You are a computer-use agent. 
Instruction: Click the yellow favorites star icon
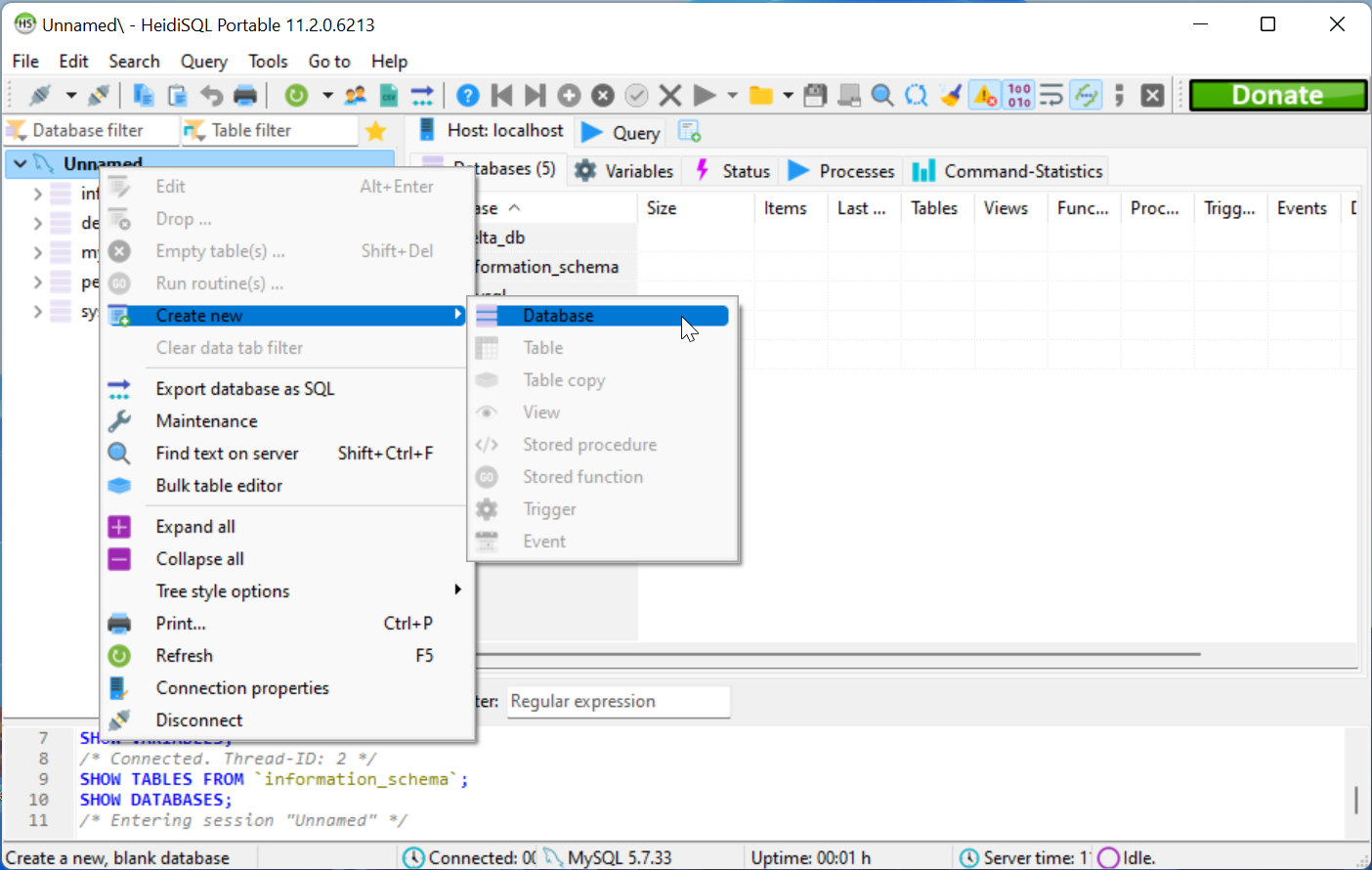pyautogui.click(x=375, y=130)
